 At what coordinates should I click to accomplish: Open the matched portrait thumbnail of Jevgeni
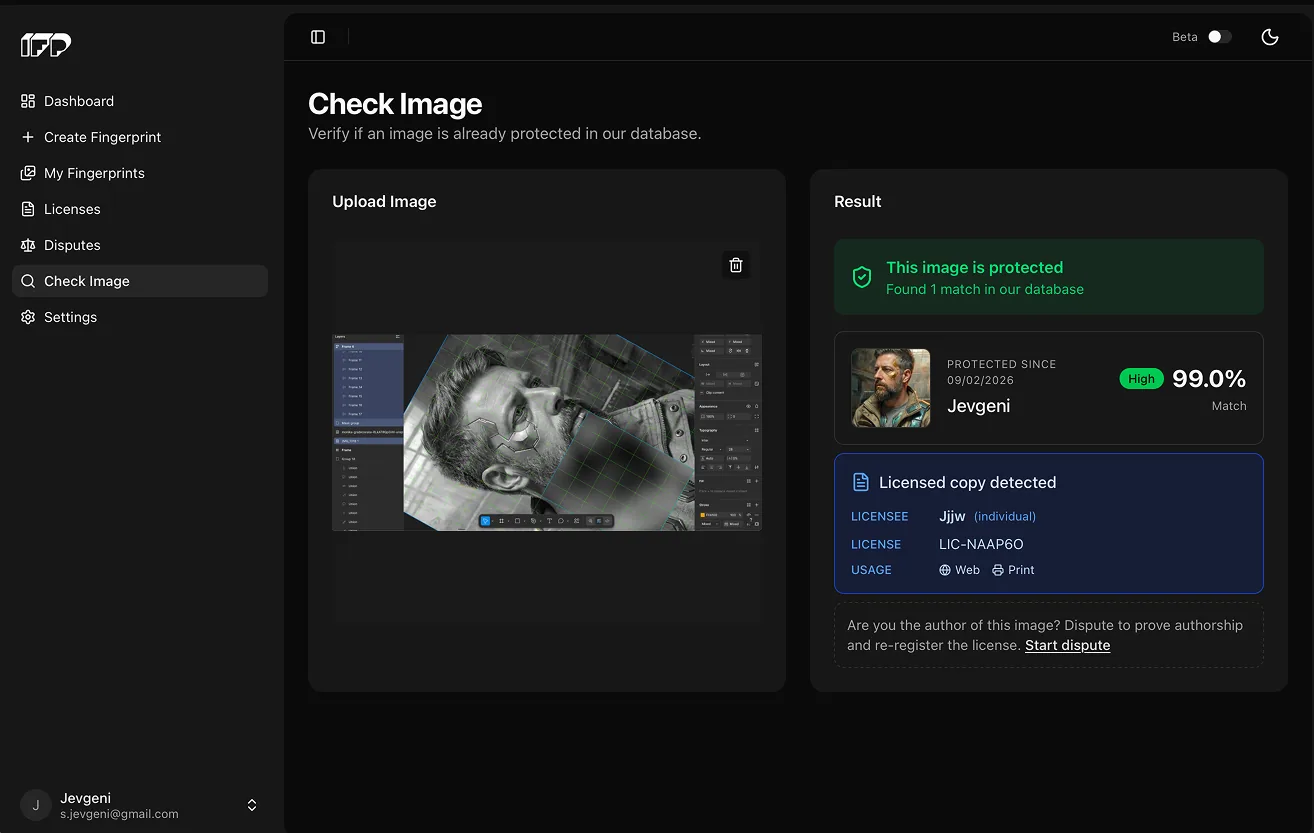point(891,388)
